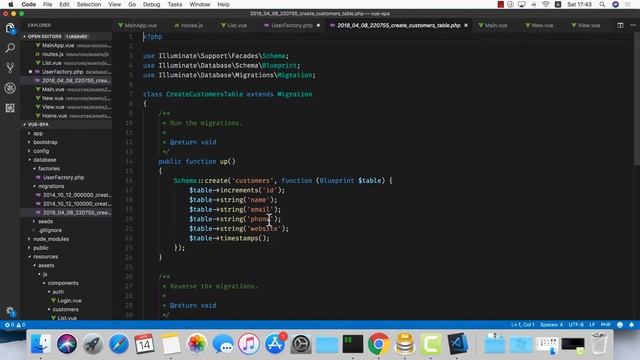640x360 pixels.
Task: Click the feedback smiley in status bar
Action: (620, 325)
